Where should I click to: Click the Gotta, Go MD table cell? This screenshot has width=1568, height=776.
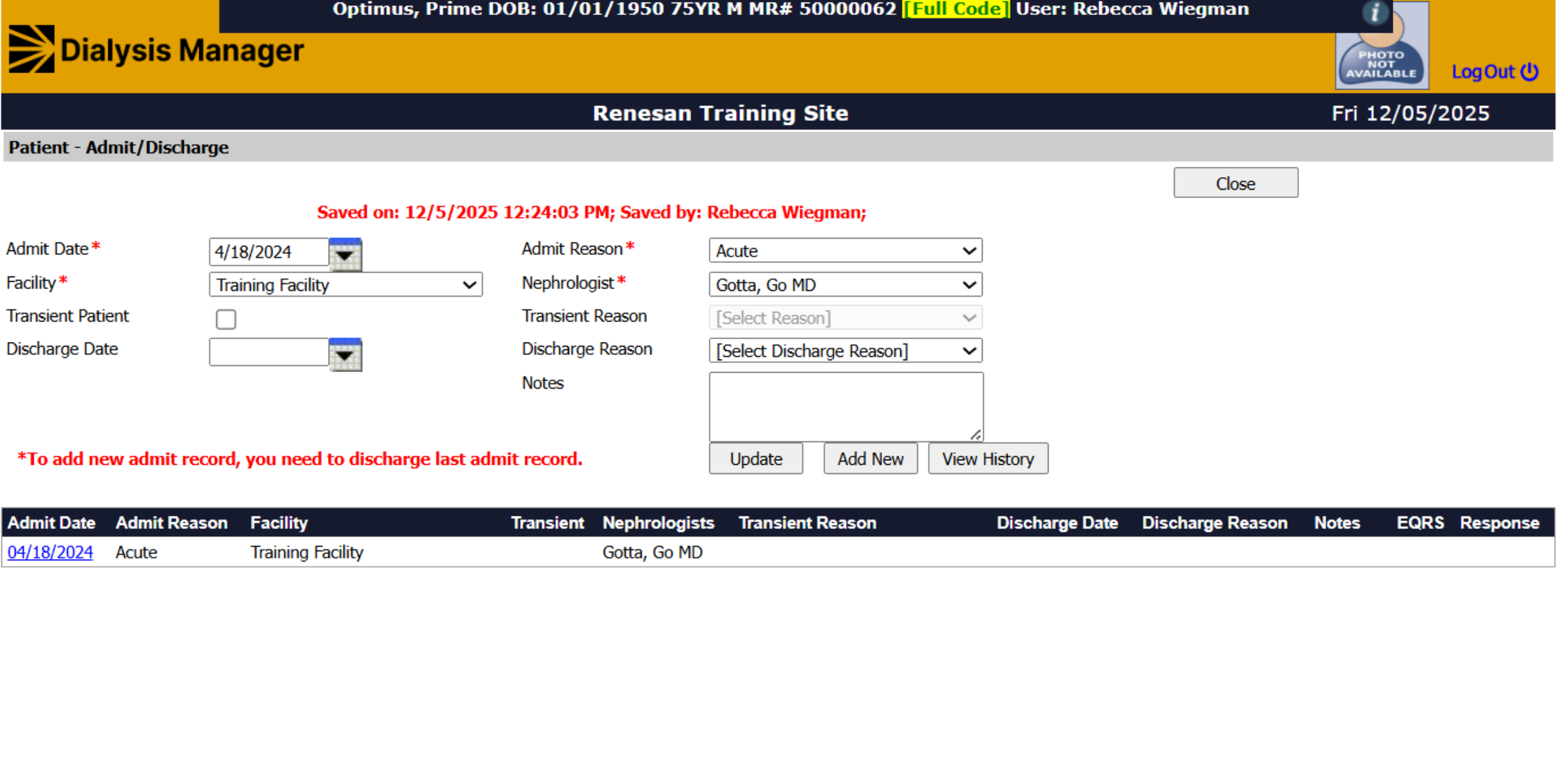pyautogui.click(x=652, y=552)
